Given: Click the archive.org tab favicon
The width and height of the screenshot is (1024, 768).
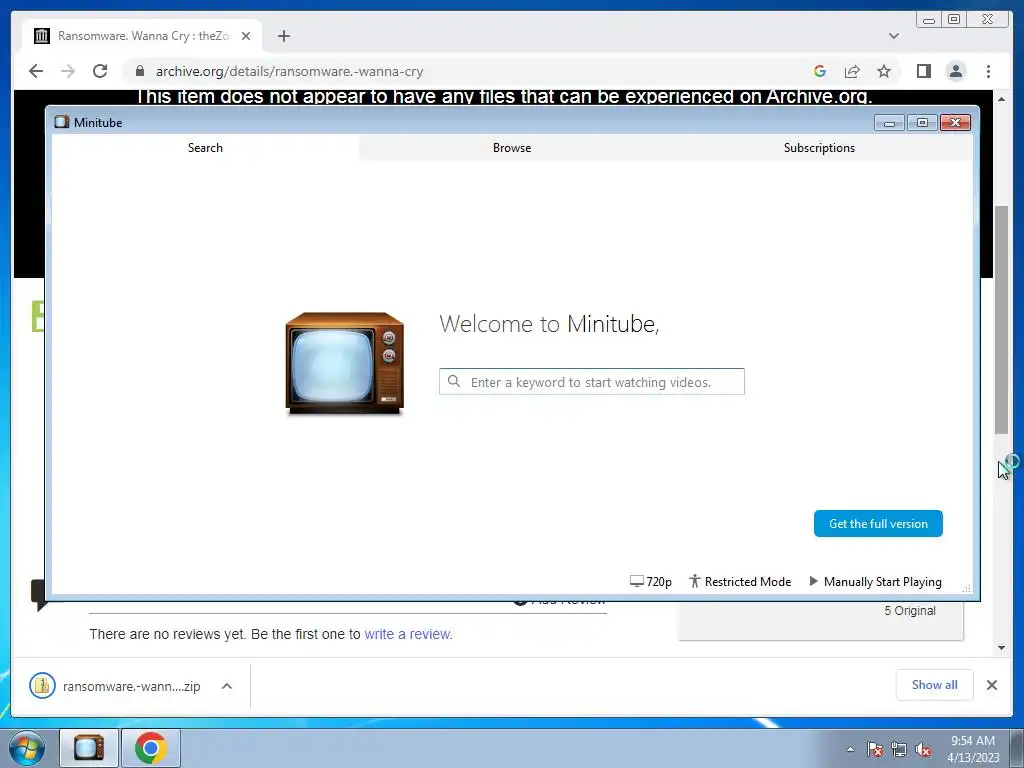Looking at the screenshot, I should pyautogui.click(x=42, y=36).
